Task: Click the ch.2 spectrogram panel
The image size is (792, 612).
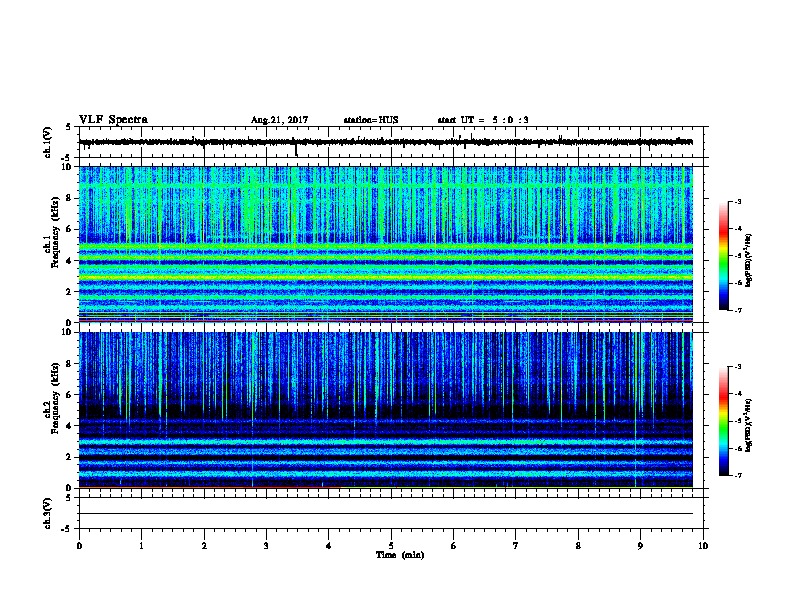Action: [x=386, y=410]
